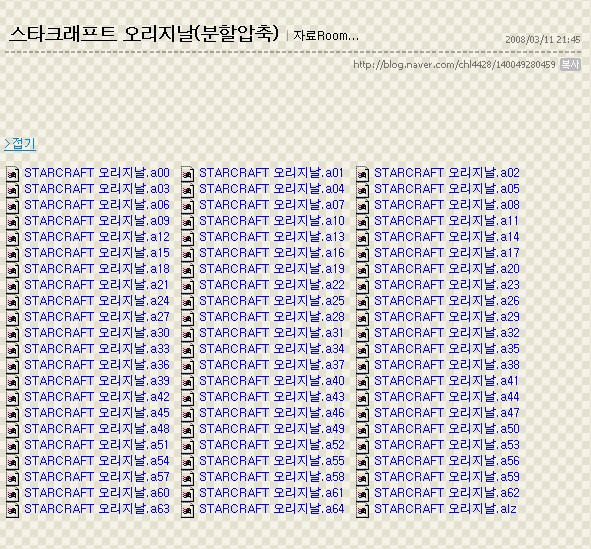
Task: Download STARCRAFT 오리지날.a39 file link
Action: pos(97,381)
